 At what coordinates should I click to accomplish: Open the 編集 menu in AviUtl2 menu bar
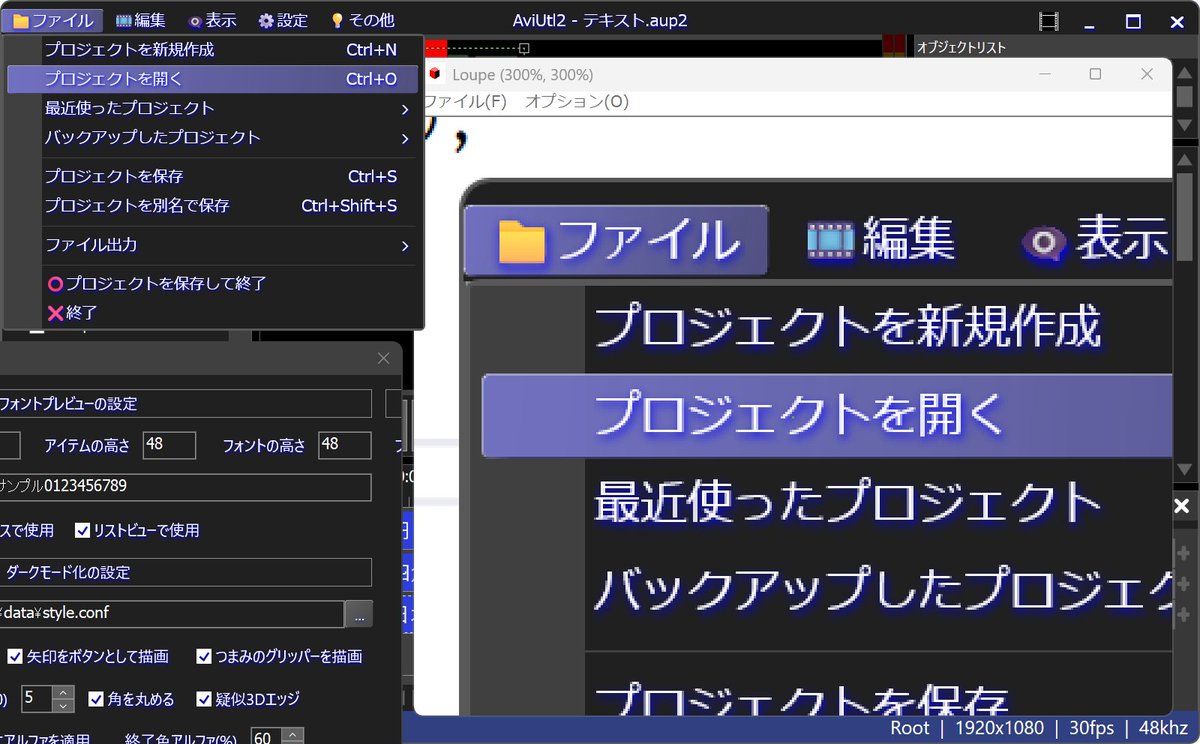click(x=141, y=20)
